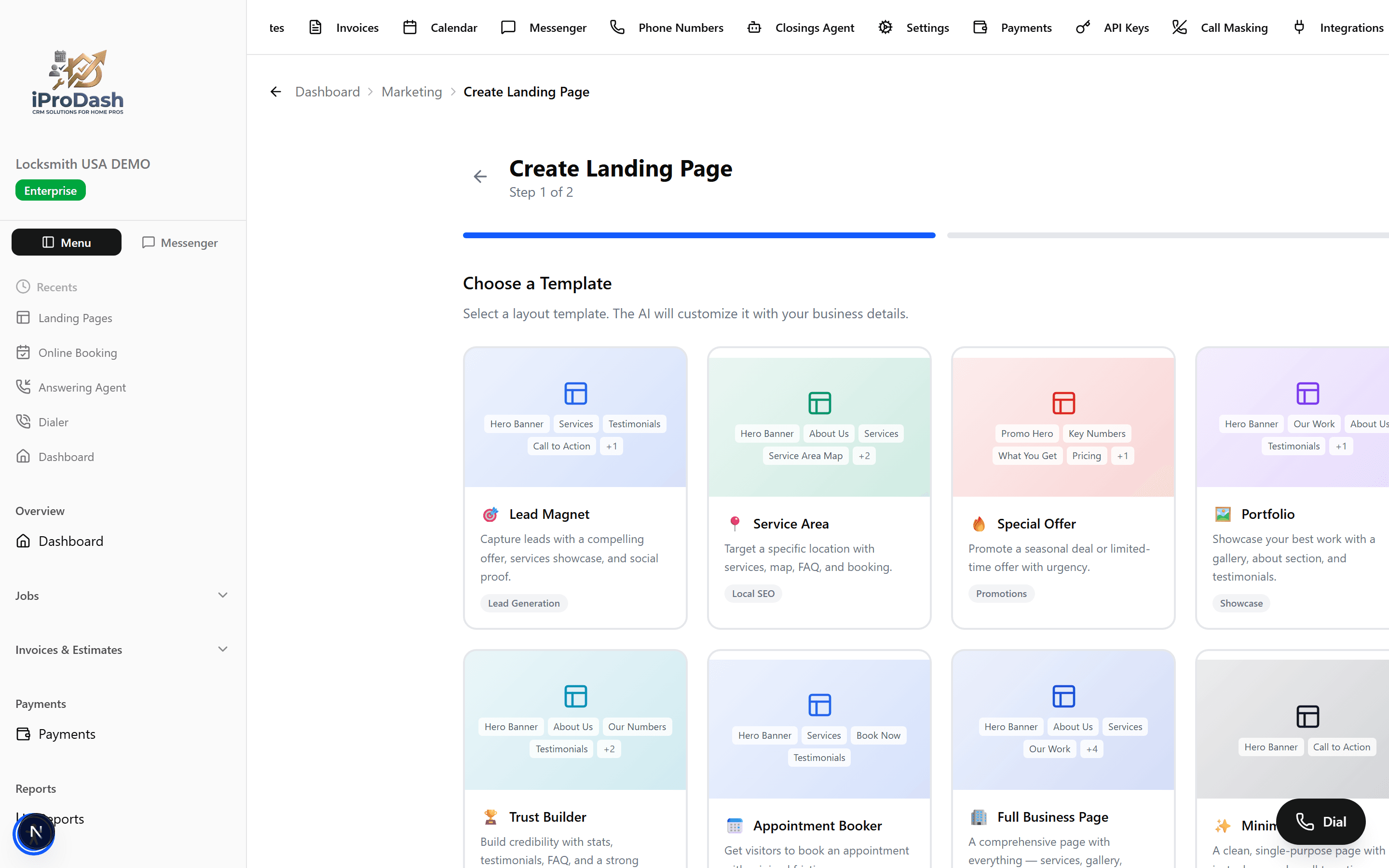Click the Call Masking phone-off icon
This screenshot has height=868, width=1389.
pos(1180,27)
